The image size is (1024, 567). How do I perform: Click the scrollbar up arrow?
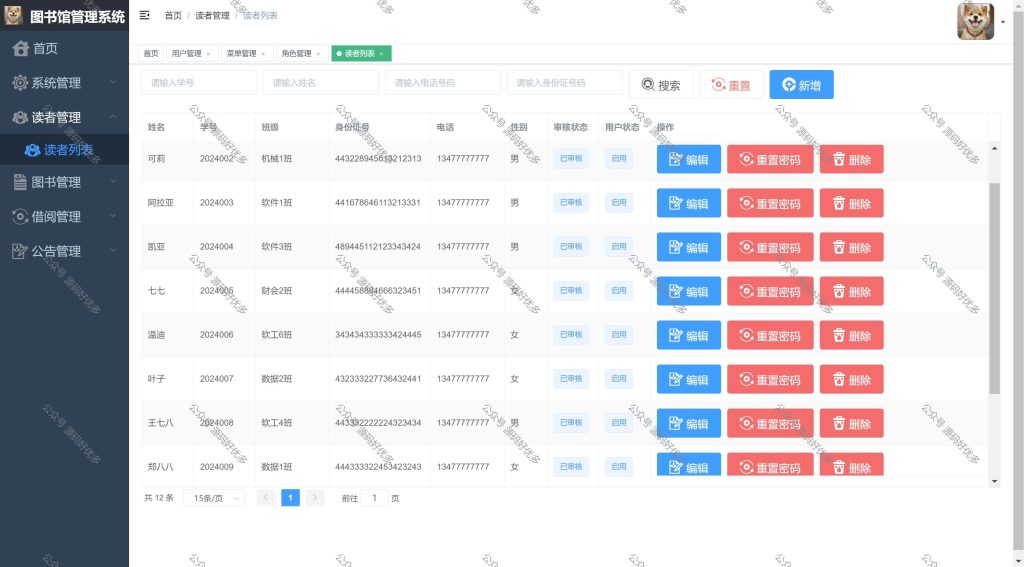995,149
